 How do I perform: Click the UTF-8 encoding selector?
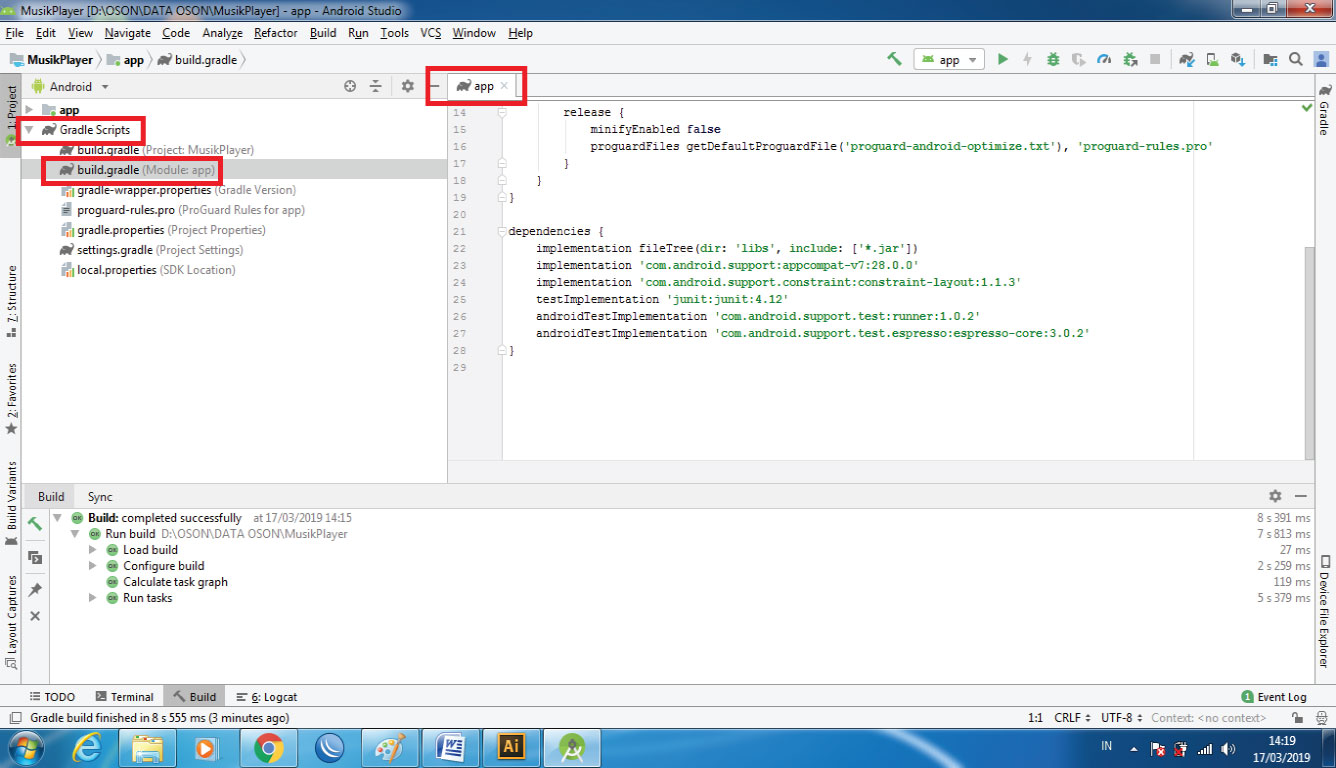(1121, 718)
